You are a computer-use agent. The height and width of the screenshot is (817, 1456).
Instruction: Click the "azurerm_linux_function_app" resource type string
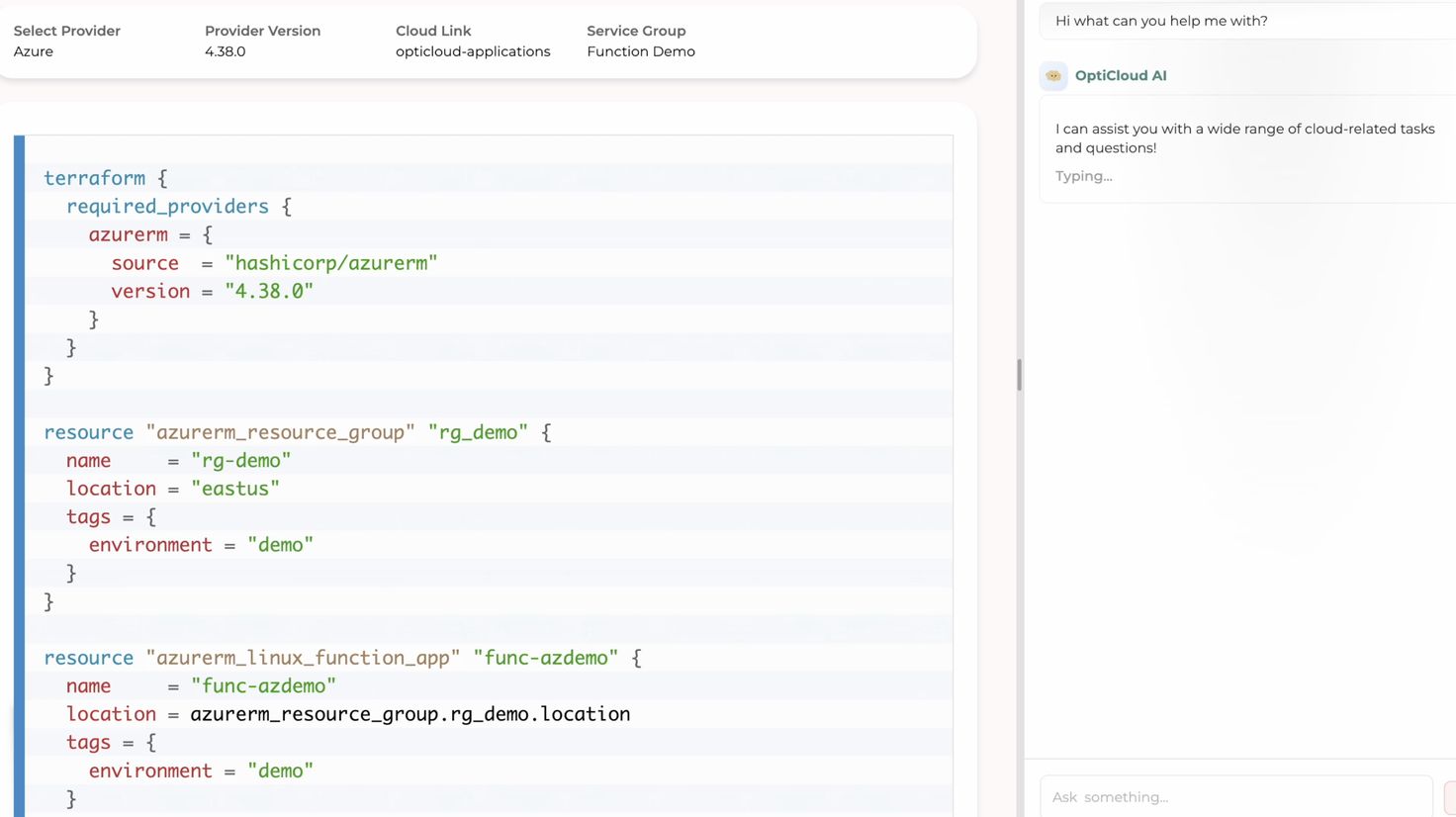tap(303, 658)
